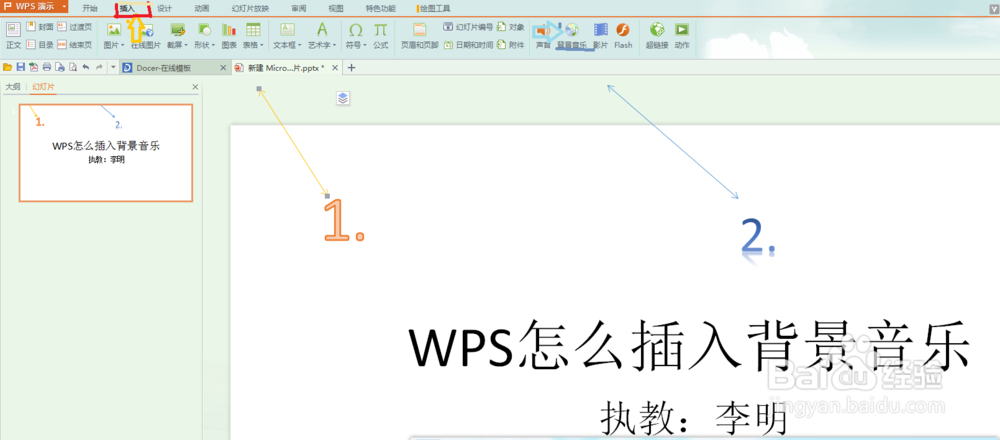Image resolution: width=1000 pixels, height=440 pixels.
Task: Insert a 图表 chart
Action: [229, 36]
